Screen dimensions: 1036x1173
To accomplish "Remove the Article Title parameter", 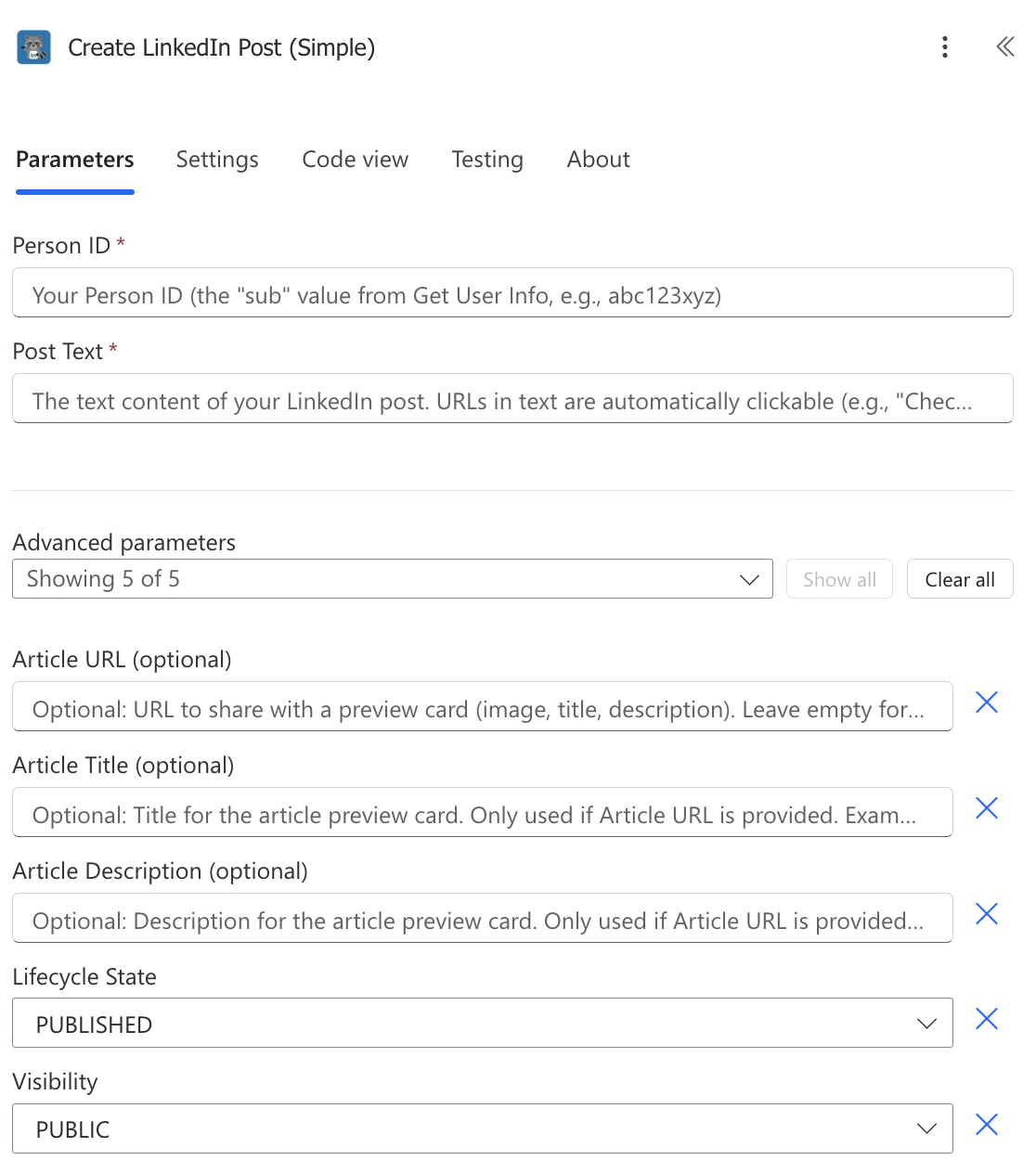I will [987, 808].
